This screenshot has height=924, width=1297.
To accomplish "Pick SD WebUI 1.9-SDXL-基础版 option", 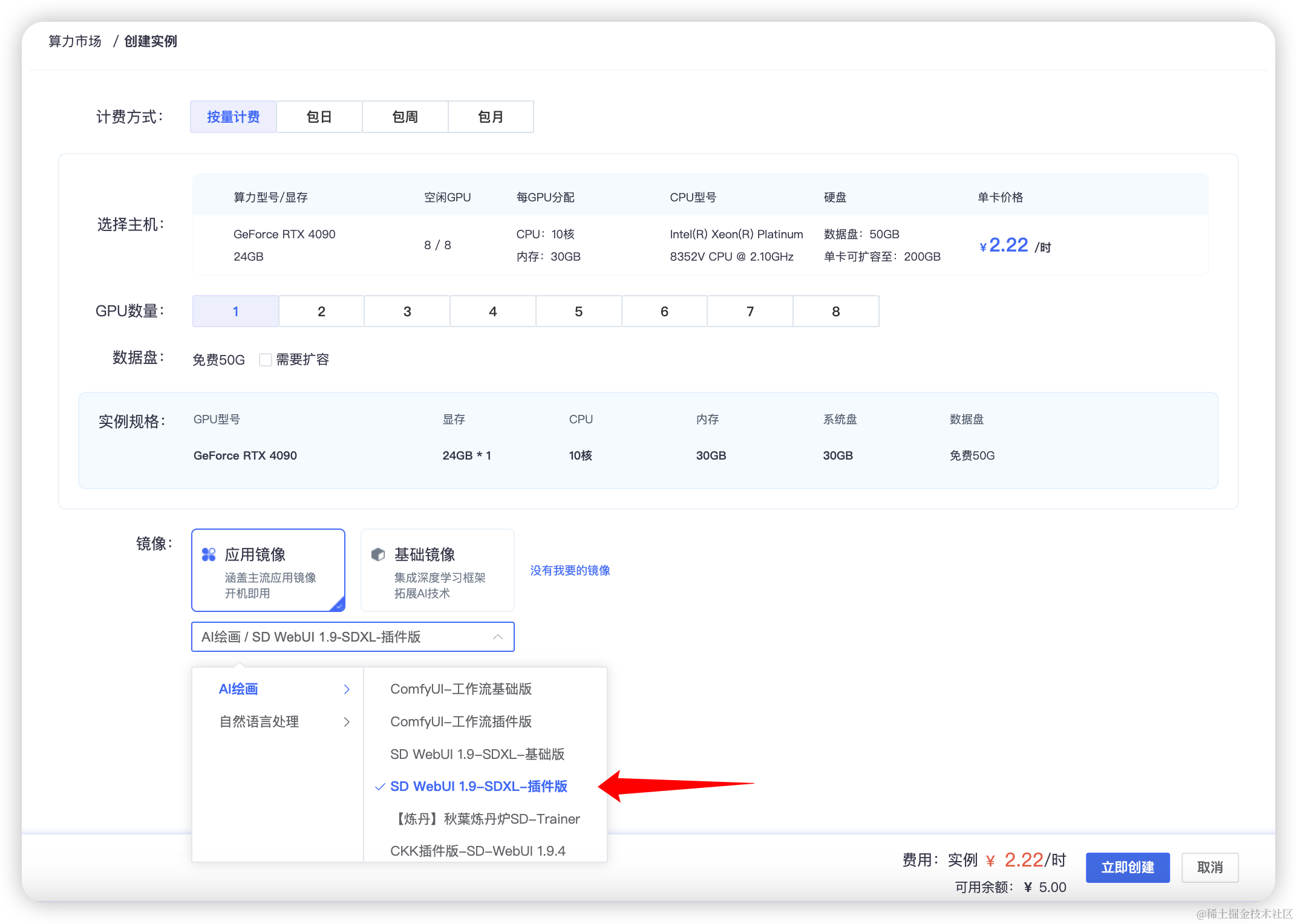I will click(x=477, y=754).
